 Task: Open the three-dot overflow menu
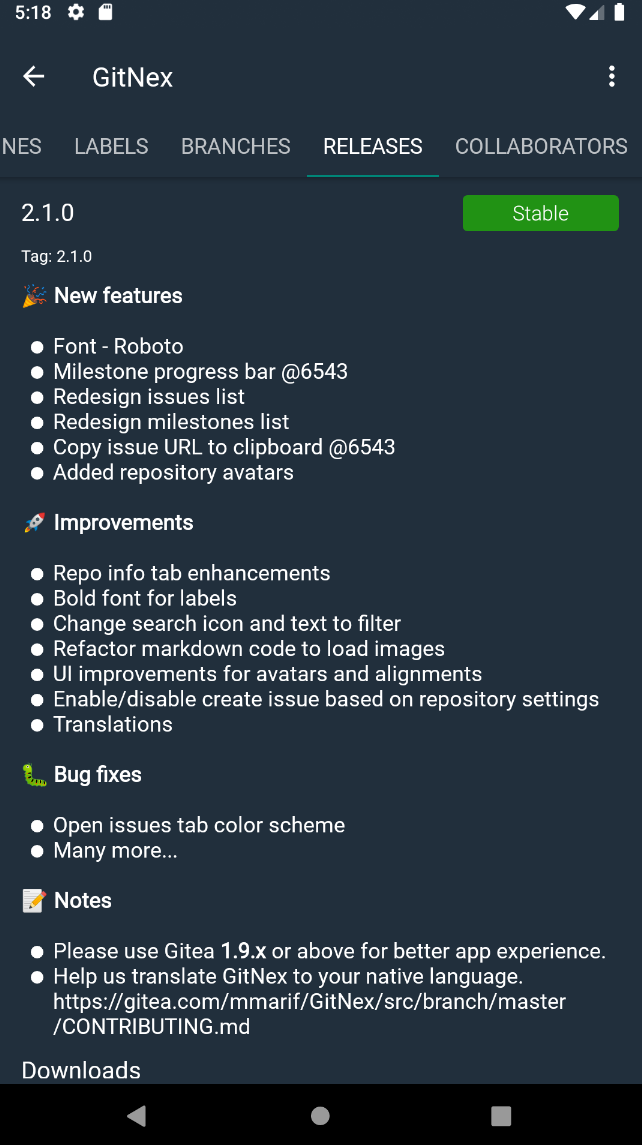612,77
